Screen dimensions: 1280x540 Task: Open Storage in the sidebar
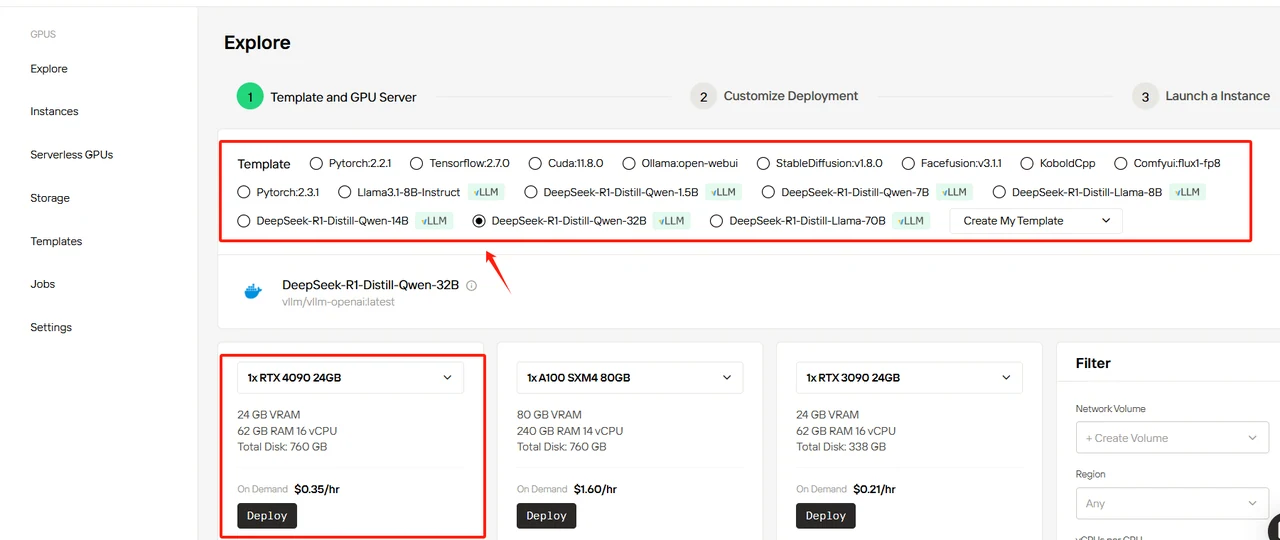tap(50, 198)
